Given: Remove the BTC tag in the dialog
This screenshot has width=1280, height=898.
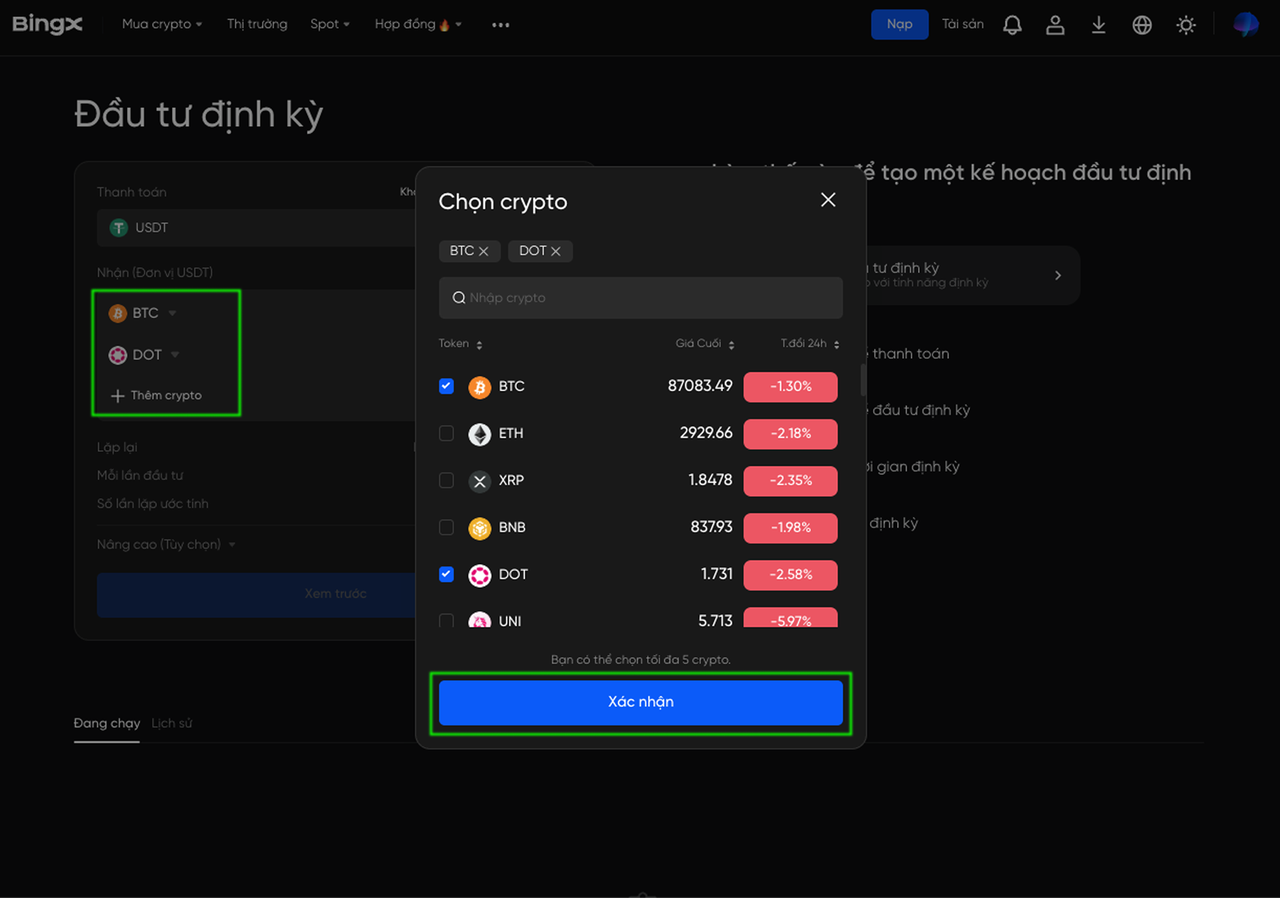Looking at the screenshot, I should [484, 251].
